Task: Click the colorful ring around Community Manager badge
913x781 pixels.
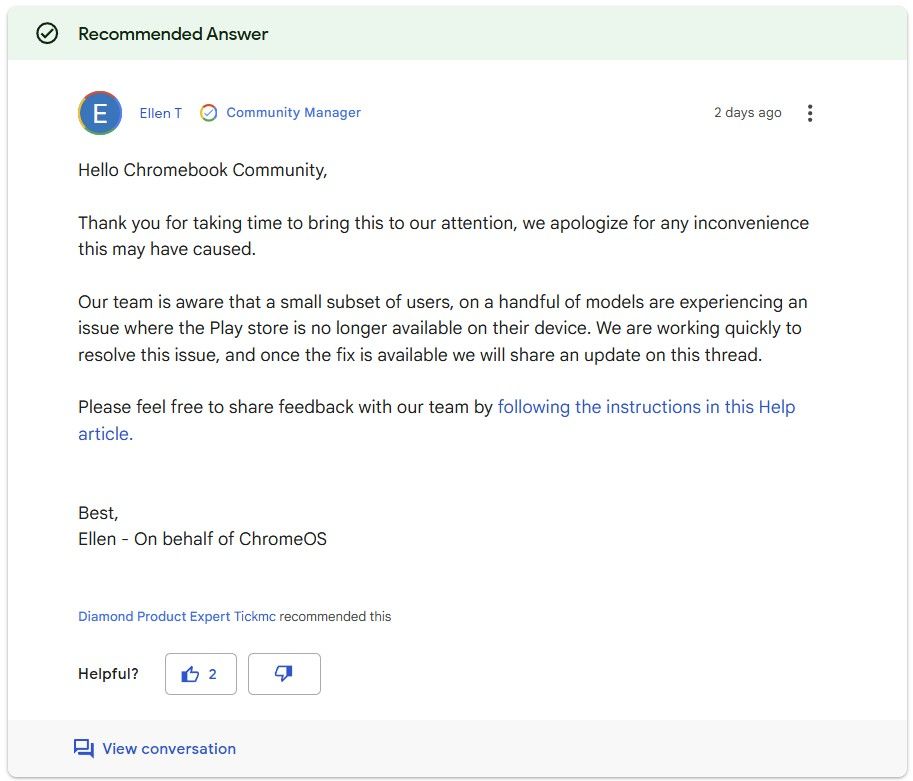Action: tap(209, 113)
